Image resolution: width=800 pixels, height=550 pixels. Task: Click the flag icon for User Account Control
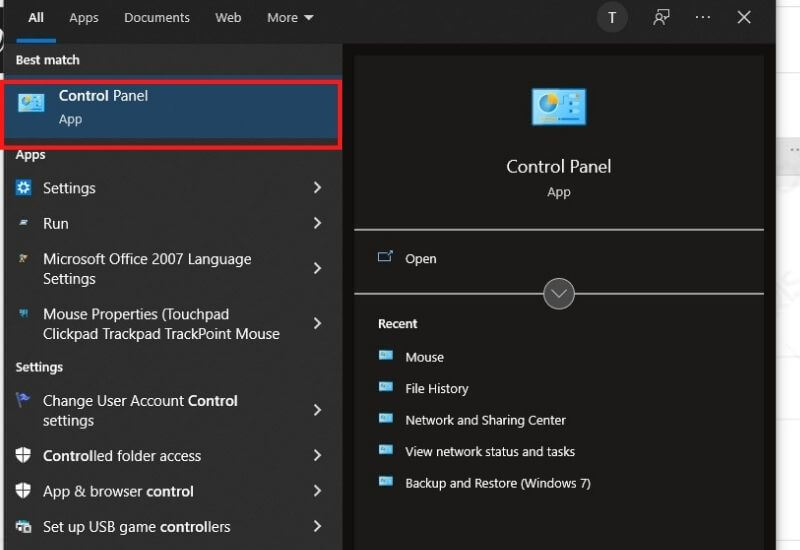24,400
